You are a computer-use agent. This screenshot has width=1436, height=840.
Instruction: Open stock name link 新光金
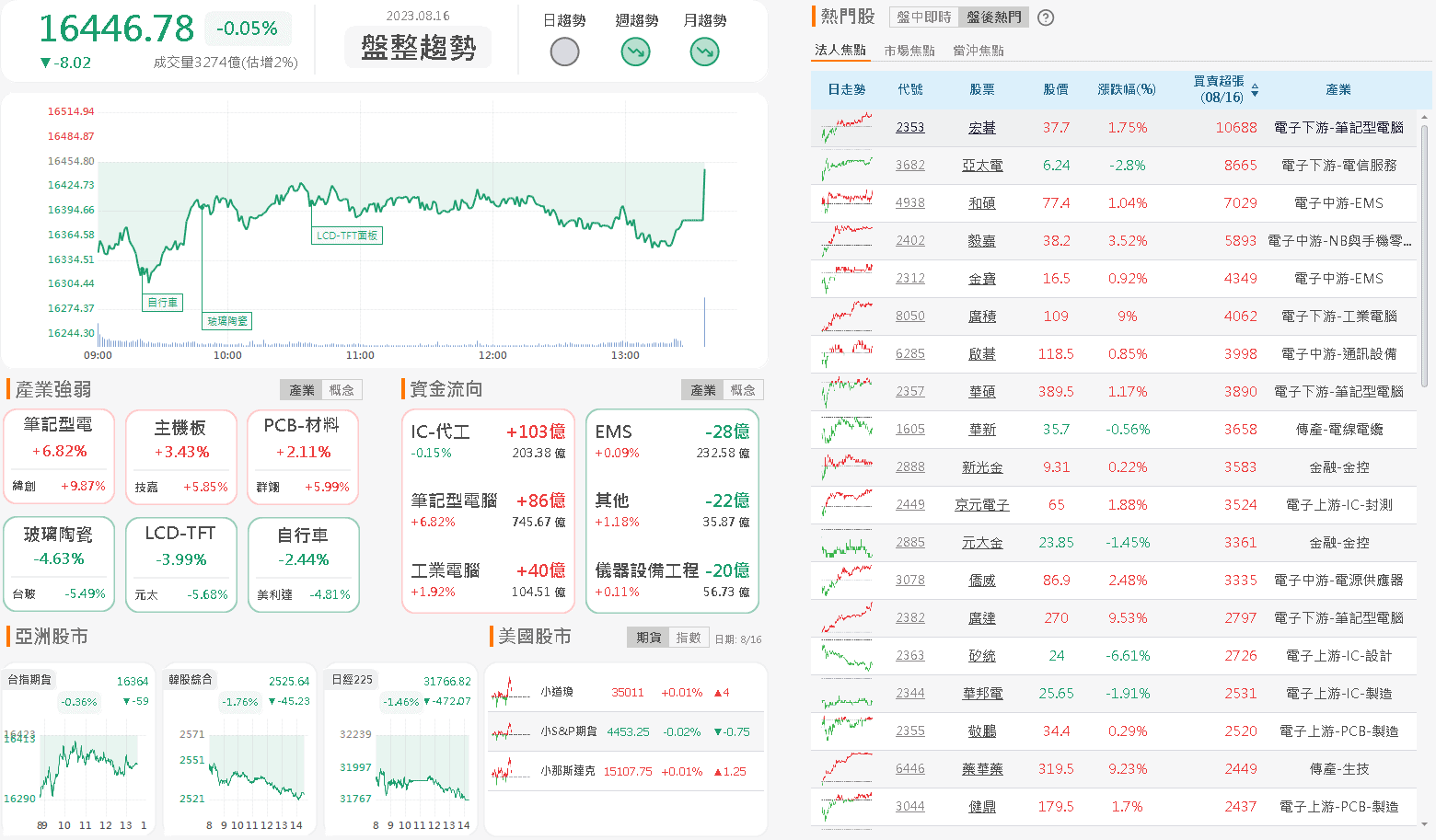982,466
